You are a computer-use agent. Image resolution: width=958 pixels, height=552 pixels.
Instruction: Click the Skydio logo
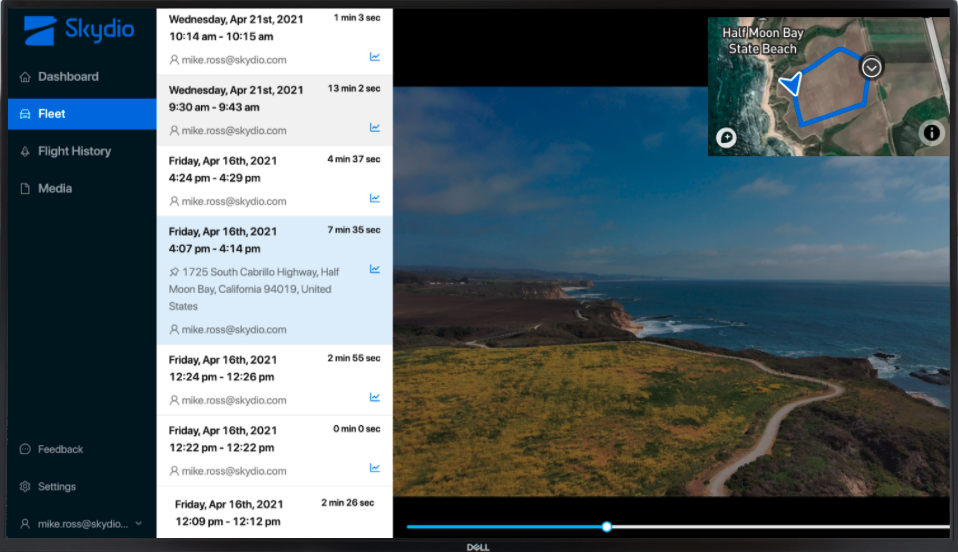click(x=78, y=30)
